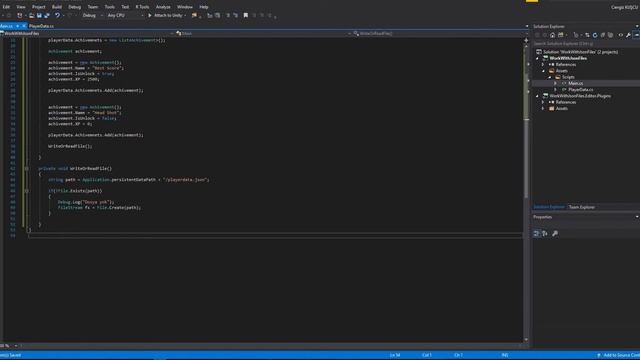This screenshot has width=640, height=360.
Task: Click Home icon in Solution Explorer toolbar
Action: point(553,35)
